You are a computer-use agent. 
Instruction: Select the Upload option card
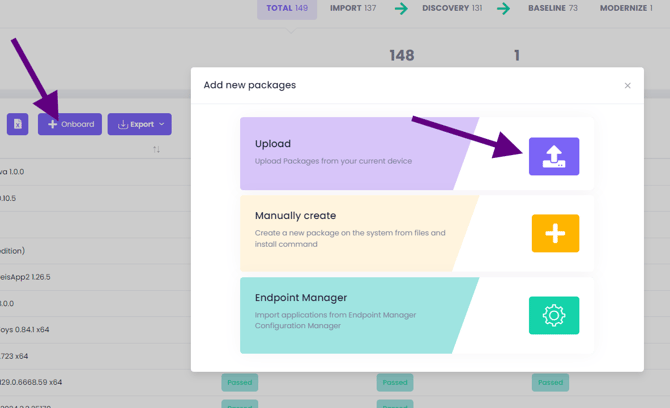(x=350, y=153)
